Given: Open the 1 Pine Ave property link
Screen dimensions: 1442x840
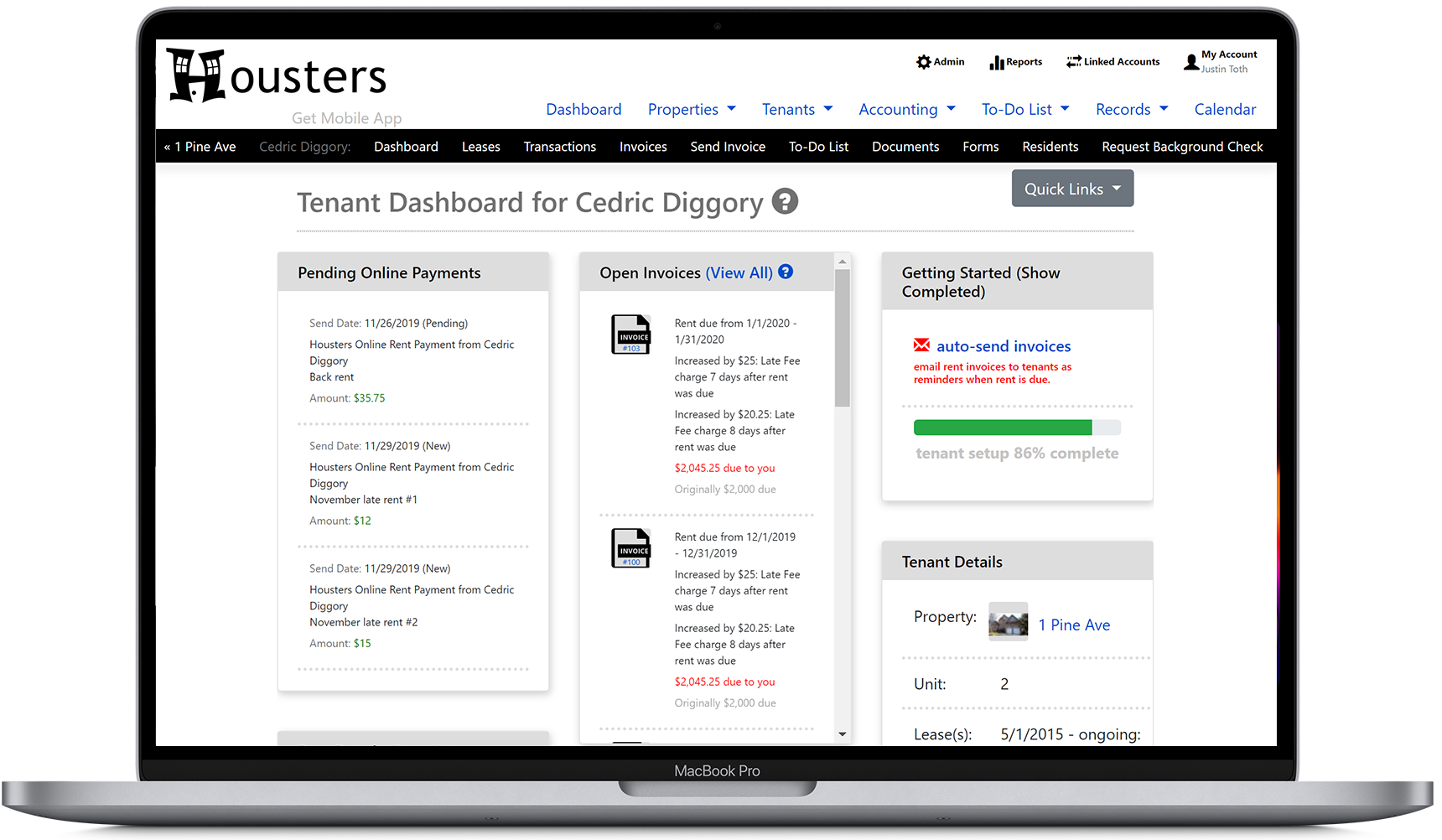Looking at the screenshot, I should coord(1073,625).
